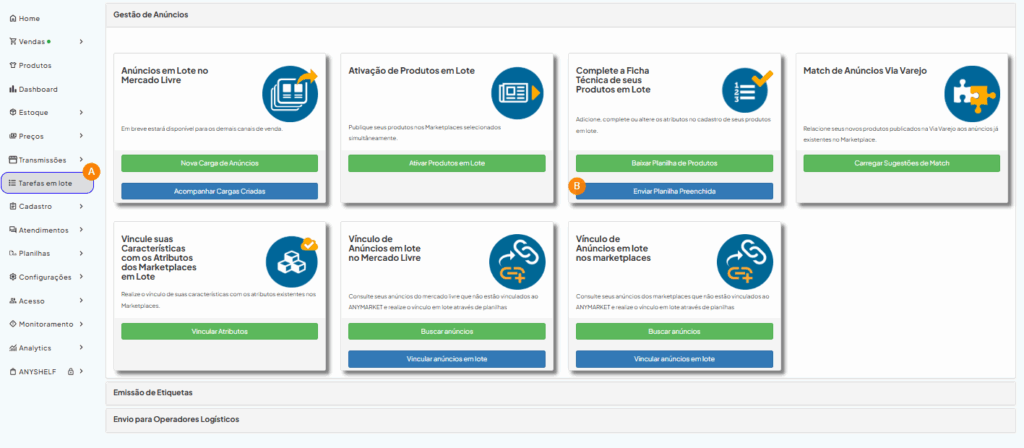Click Enviar Planilha Preenchida button

click(674, 190)
